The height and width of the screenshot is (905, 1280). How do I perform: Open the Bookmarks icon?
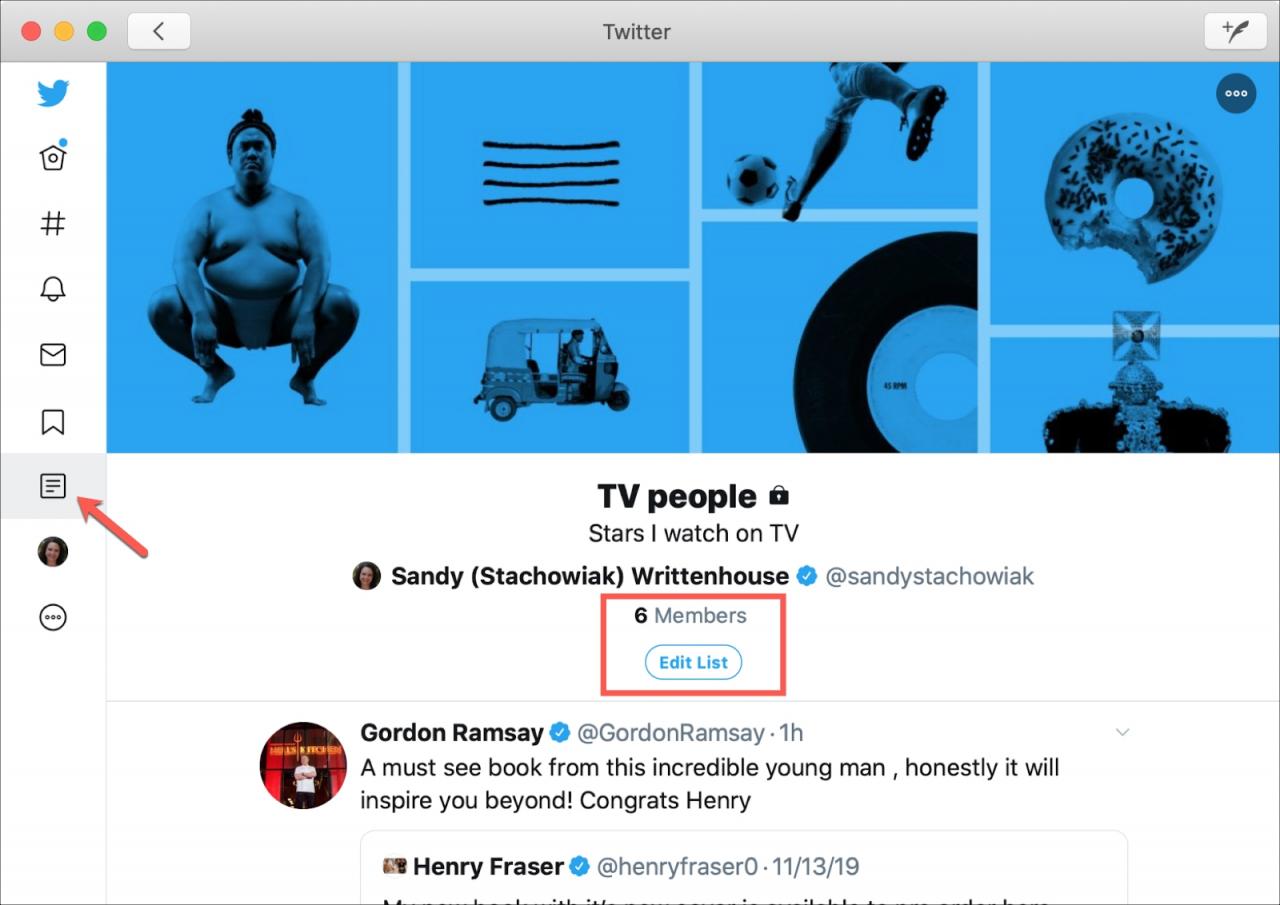pyautogui.click(x=53, y=421)
